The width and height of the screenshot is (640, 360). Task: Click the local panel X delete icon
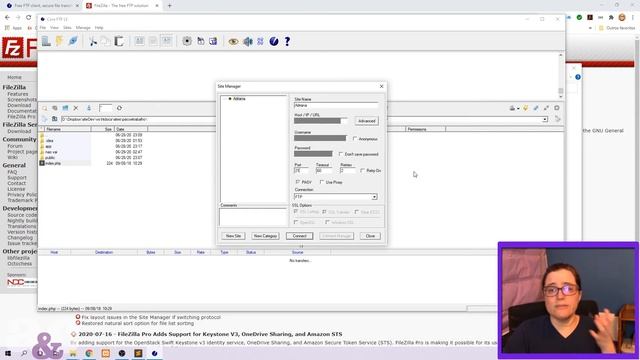[x=76, y=108]
